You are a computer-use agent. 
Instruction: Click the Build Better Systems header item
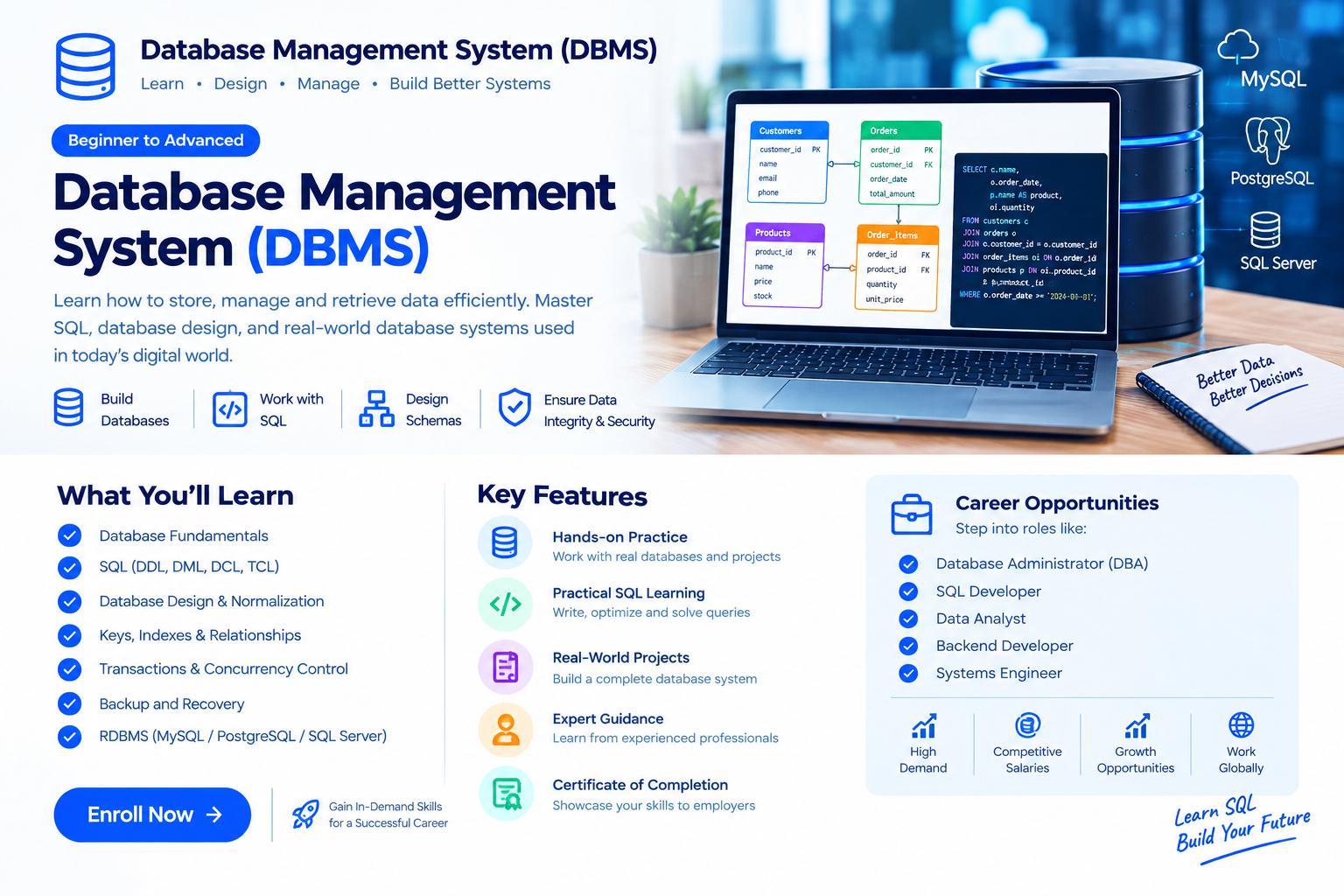point(470,84)
